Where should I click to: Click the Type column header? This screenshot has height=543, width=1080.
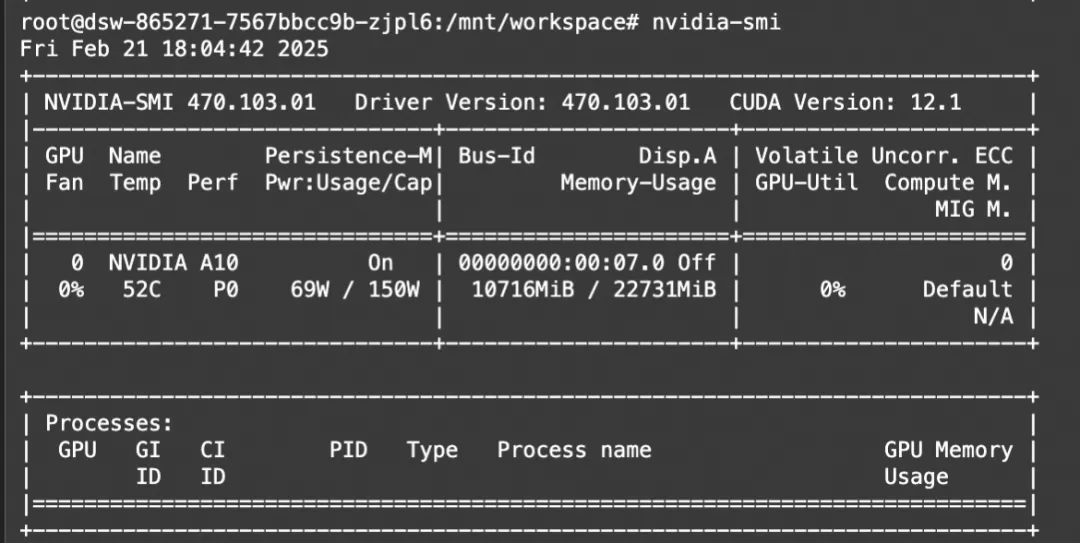[432, 450]
